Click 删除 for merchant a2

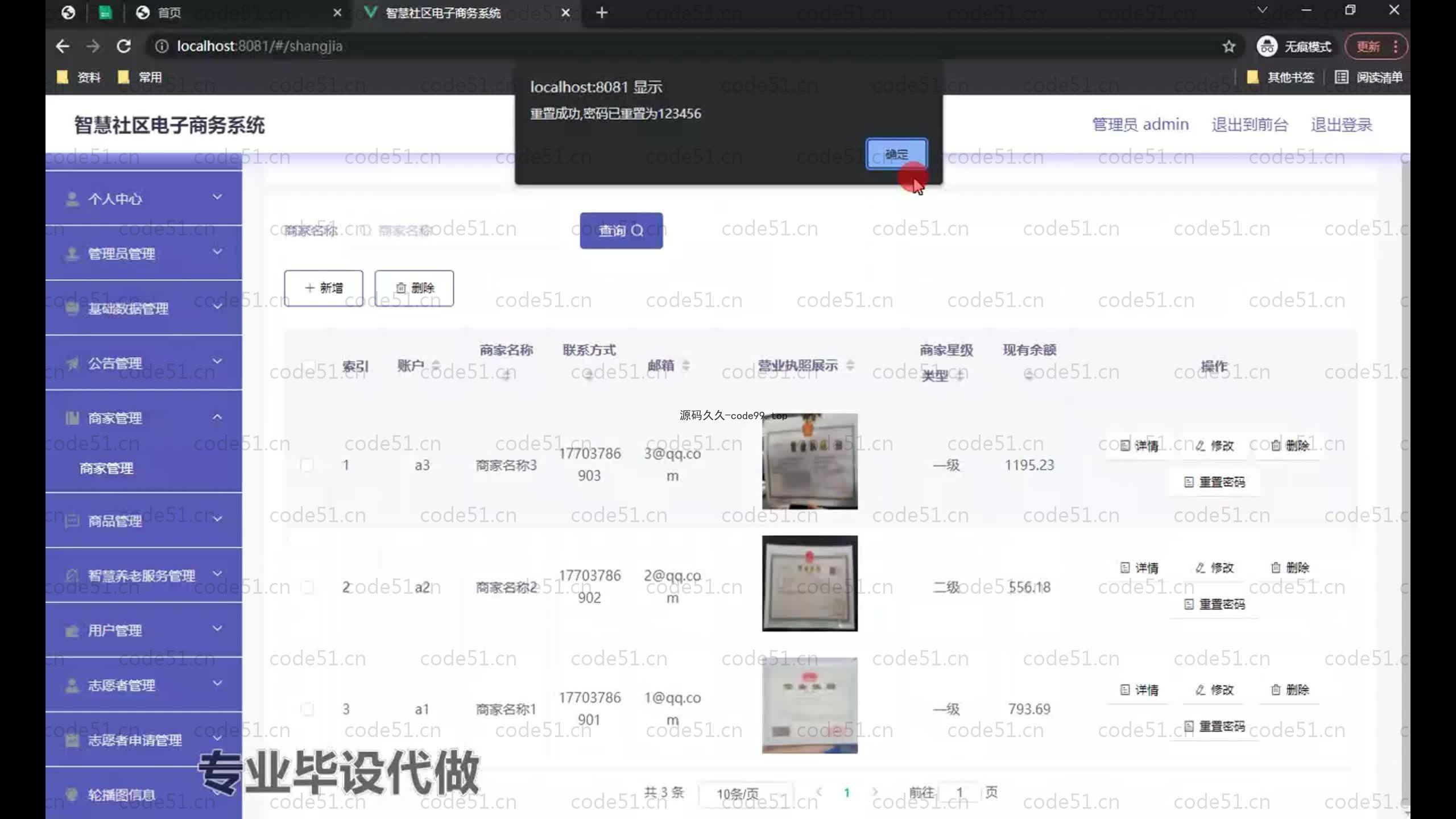(1290, 568)
